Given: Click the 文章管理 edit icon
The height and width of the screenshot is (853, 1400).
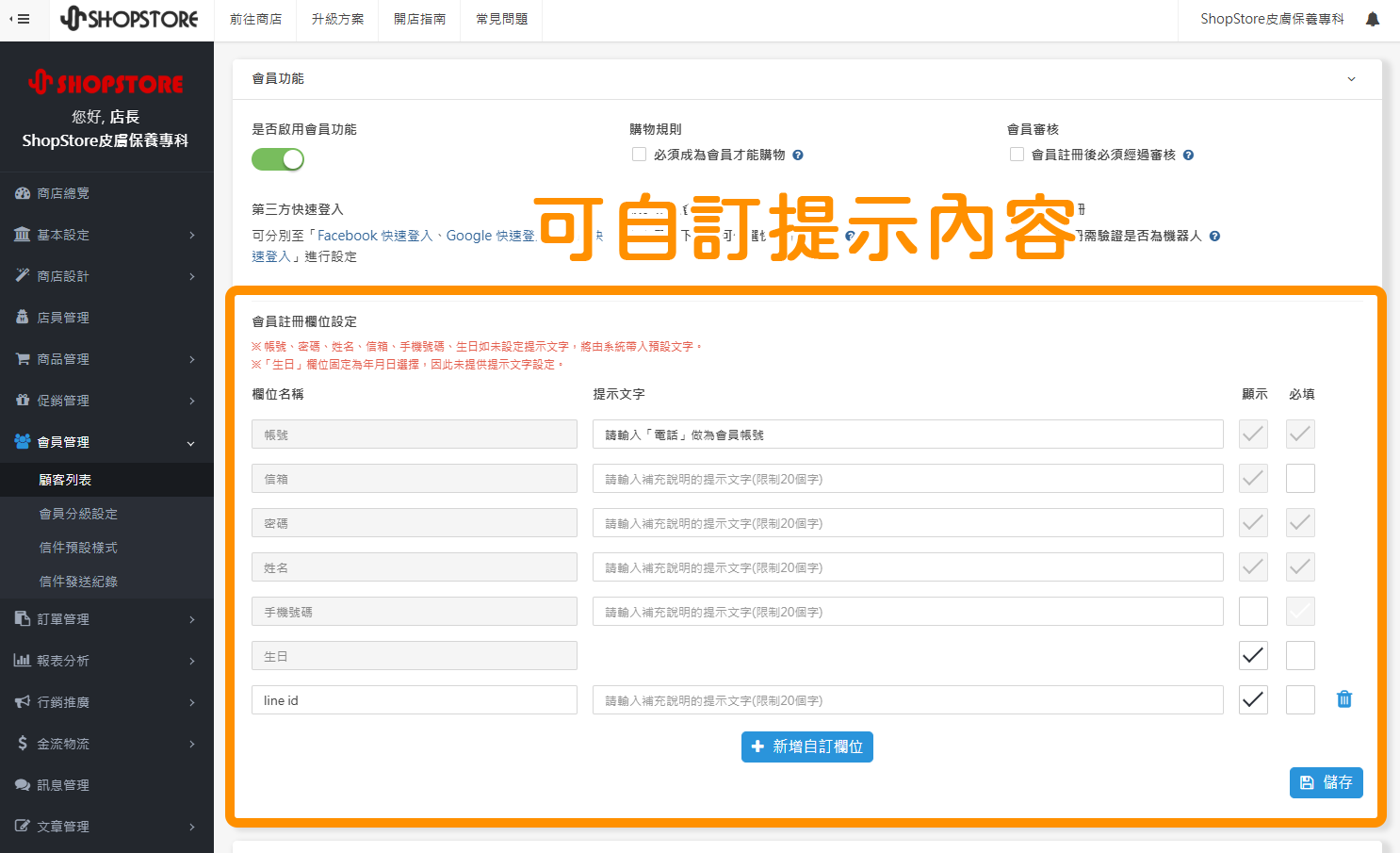Looking at the screenshot, I should [x=23, y=826].
